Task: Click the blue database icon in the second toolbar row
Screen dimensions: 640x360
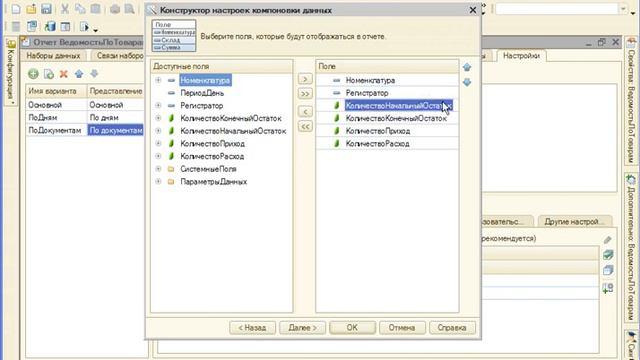Action: pos(50,27)
